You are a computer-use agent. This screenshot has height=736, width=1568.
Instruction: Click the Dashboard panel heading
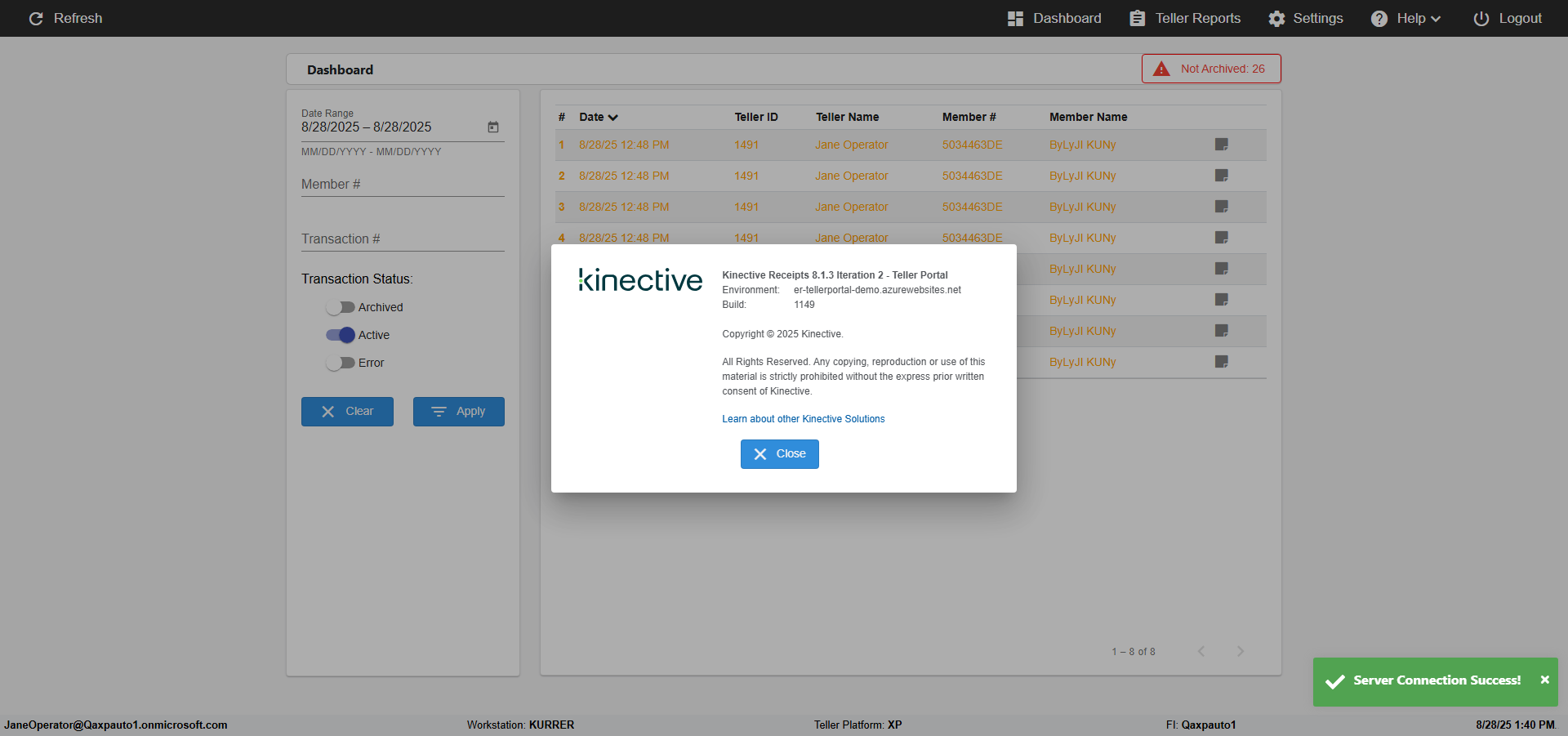[x=340, y=70]
